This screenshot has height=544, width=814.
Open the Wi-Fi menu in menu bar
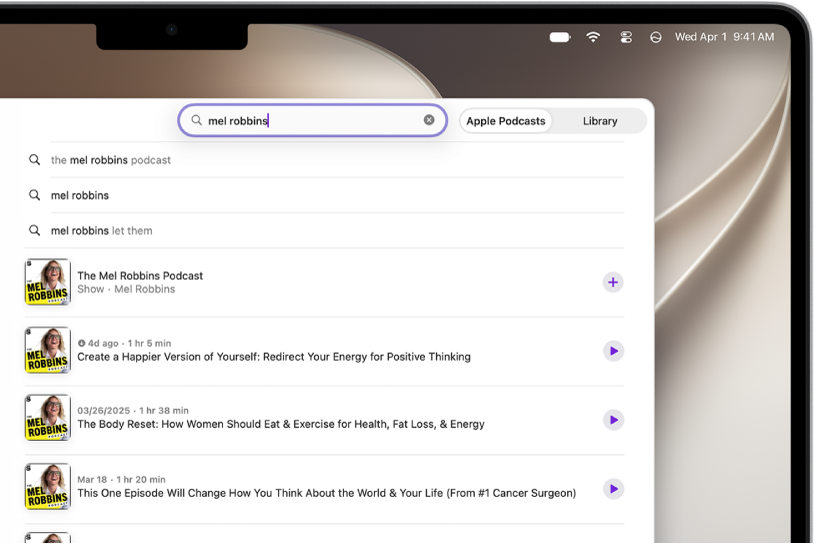pos(593,37)
